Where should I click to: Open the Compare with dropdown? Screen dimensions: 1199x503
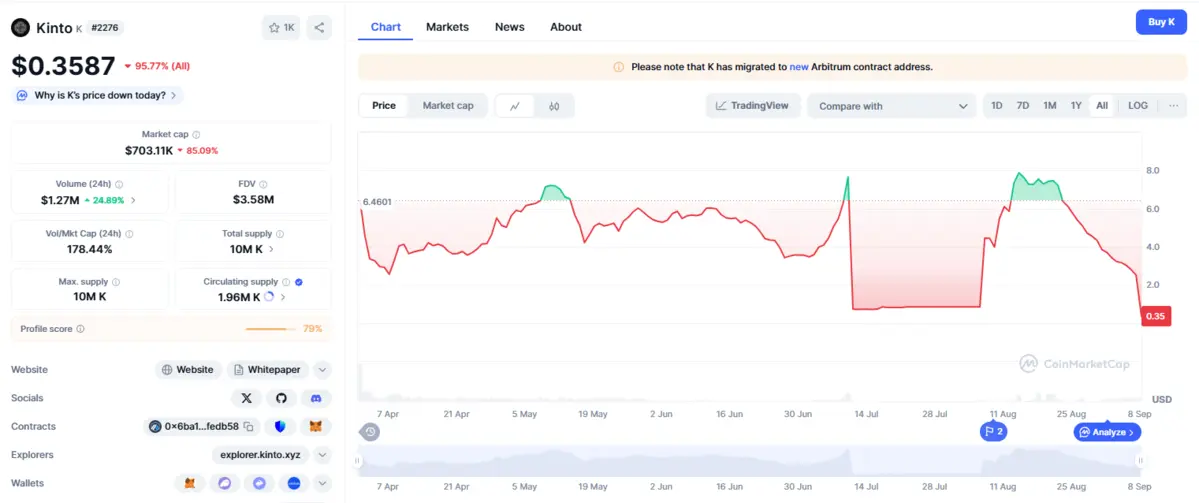pos(892,106)
